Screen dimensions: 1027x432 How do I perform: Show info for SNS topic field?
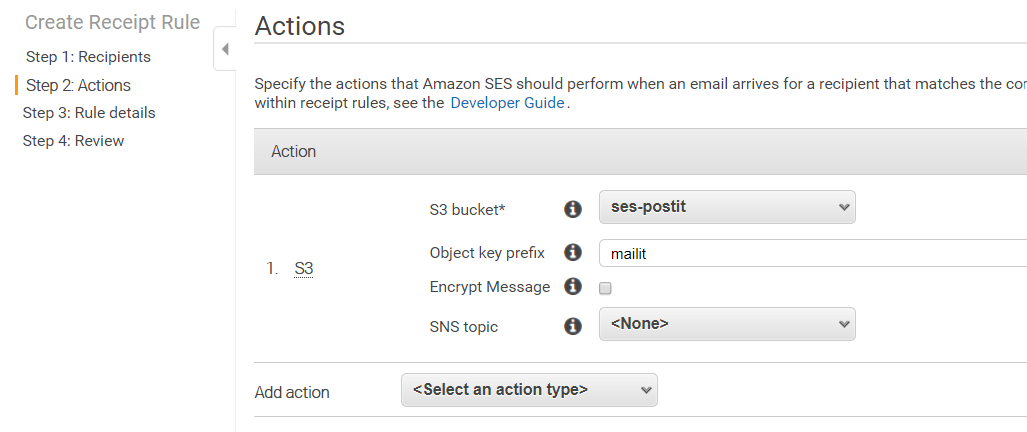(x=573, y=326)
